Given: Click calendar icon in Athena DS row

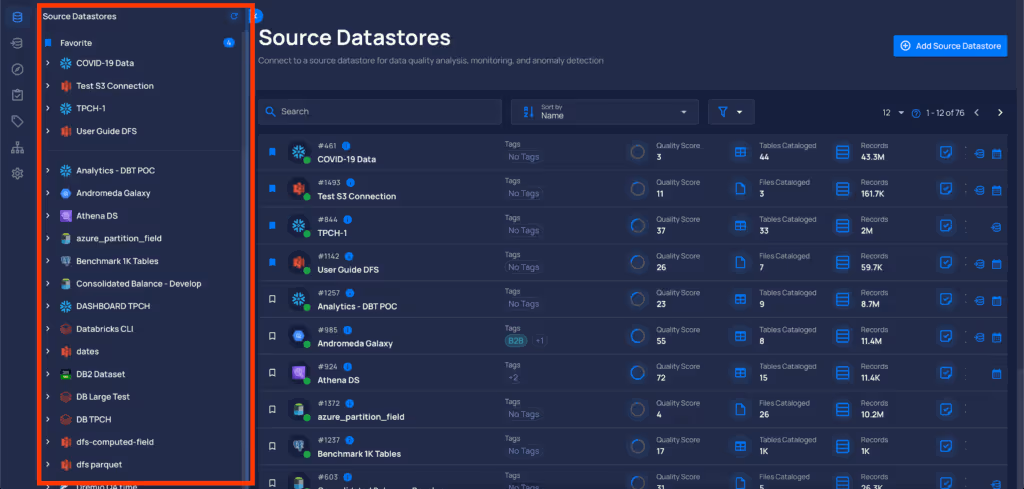Looking at the screenshot, I should [x=997, y=375].
